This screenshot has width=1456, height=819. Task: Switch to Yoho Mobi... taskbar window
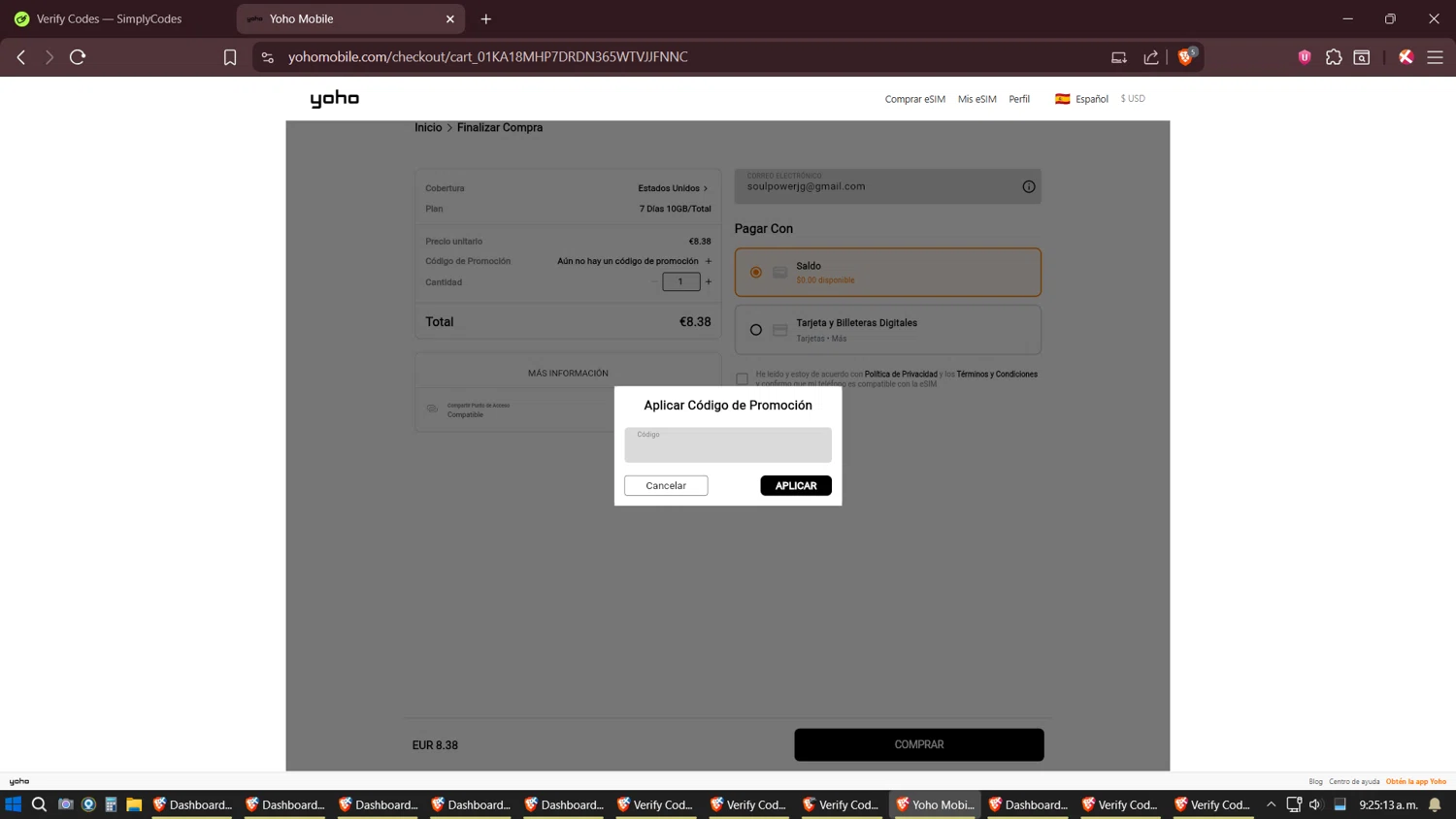tap(935, 804)
